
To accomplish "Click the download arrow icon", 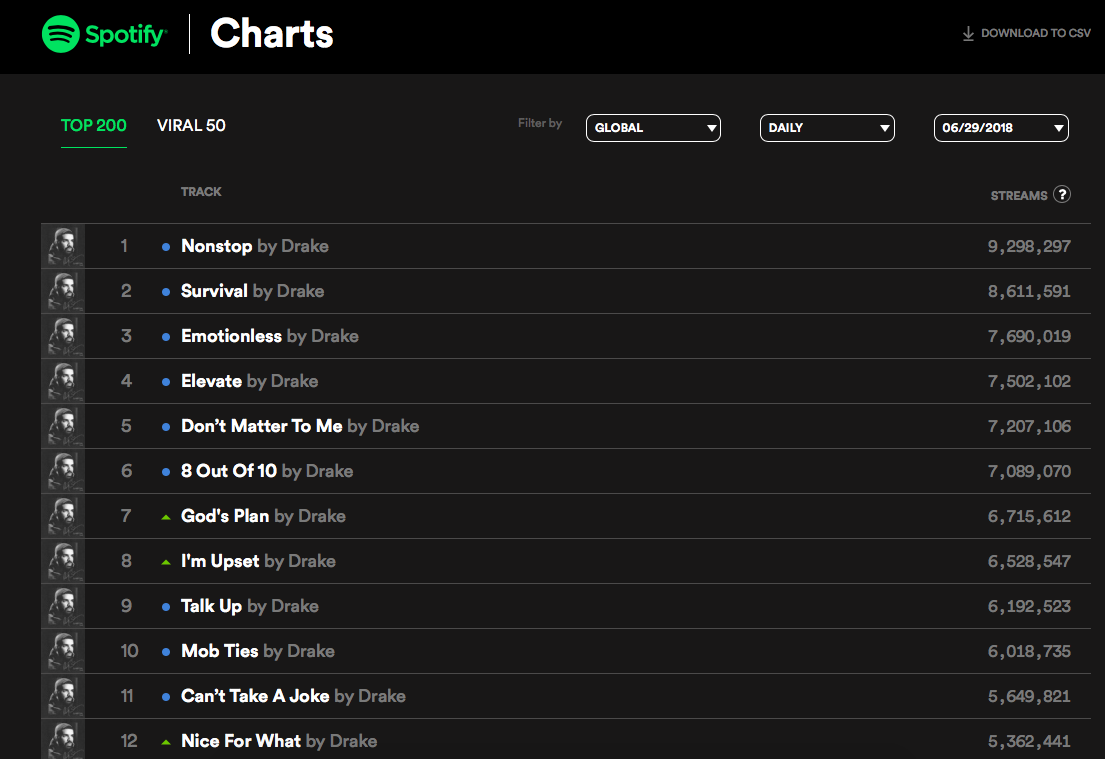I will pyautogui.click(x=968, y=34).
